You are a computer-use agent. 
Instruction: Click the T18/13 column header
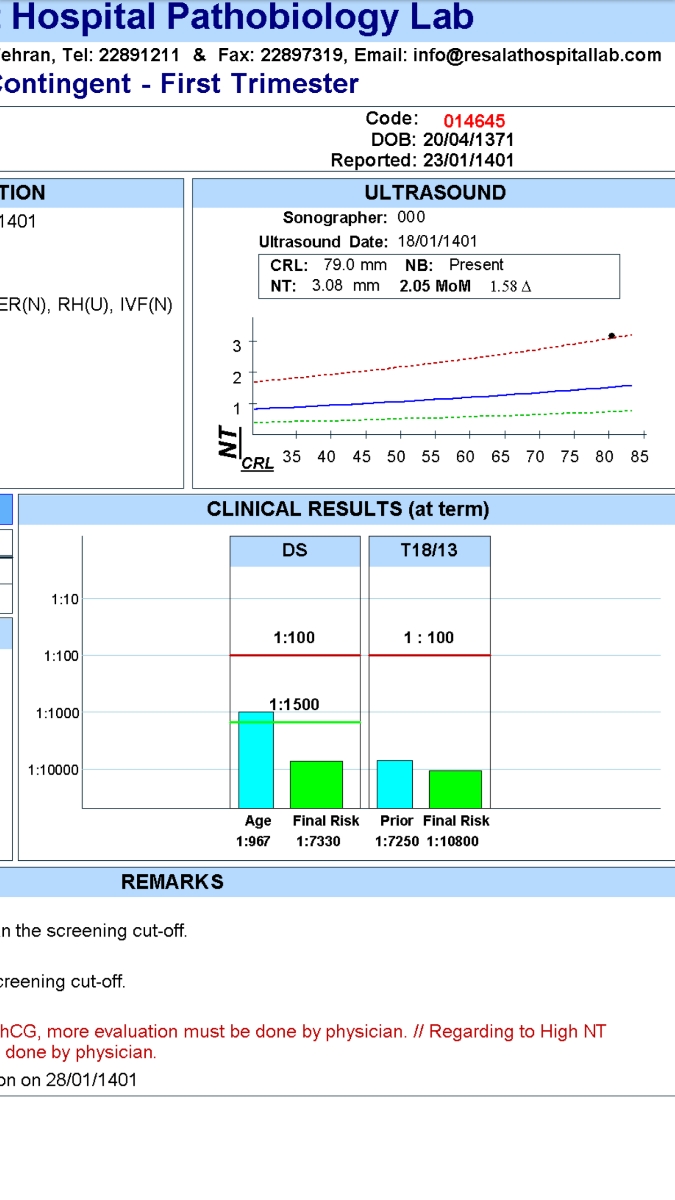pyautogui.click(x=430, y=551)
